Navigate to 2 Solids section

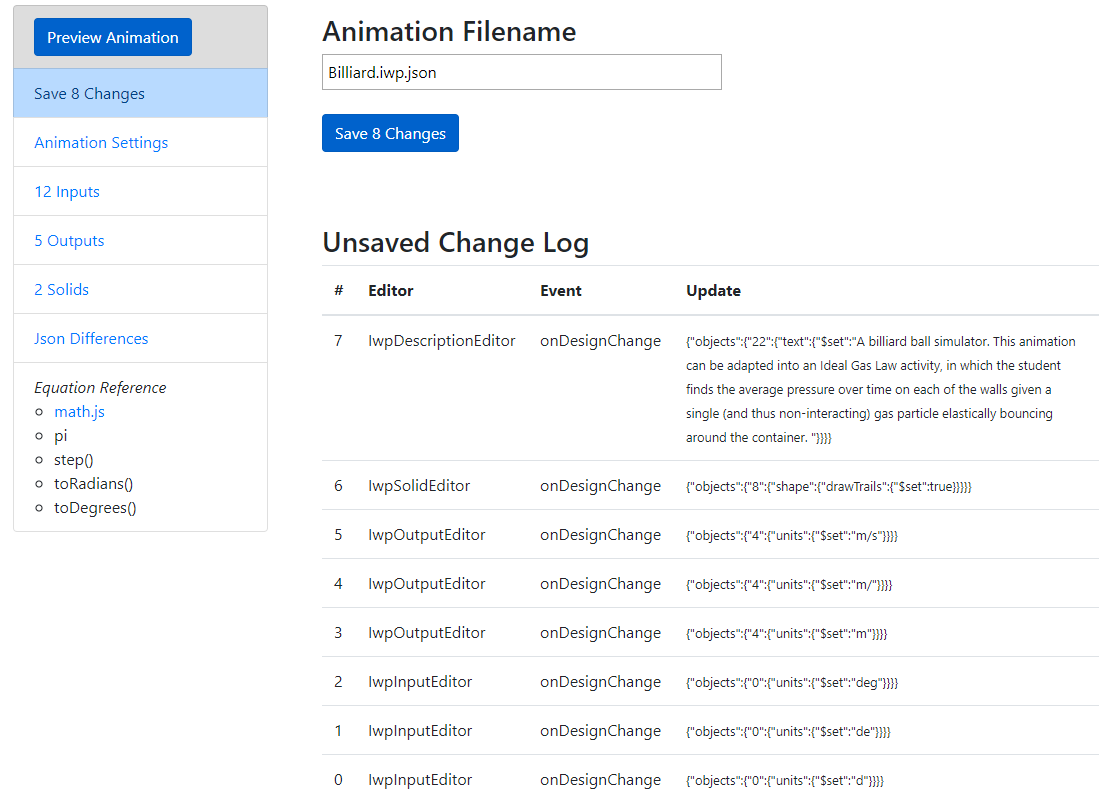click(x=141, y=290)
